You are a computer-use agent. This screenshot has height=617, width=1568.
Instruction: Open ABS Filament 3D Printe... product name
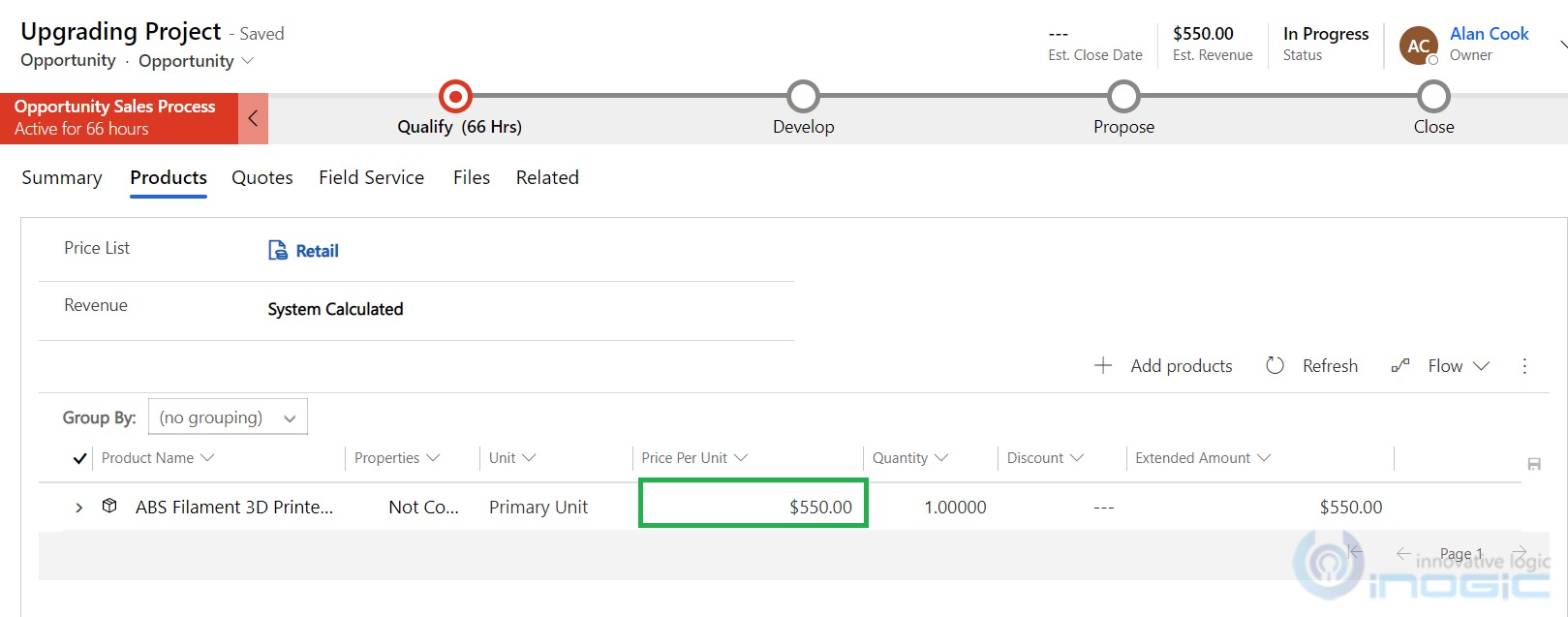pyautogui.click(x=234, y=508)
